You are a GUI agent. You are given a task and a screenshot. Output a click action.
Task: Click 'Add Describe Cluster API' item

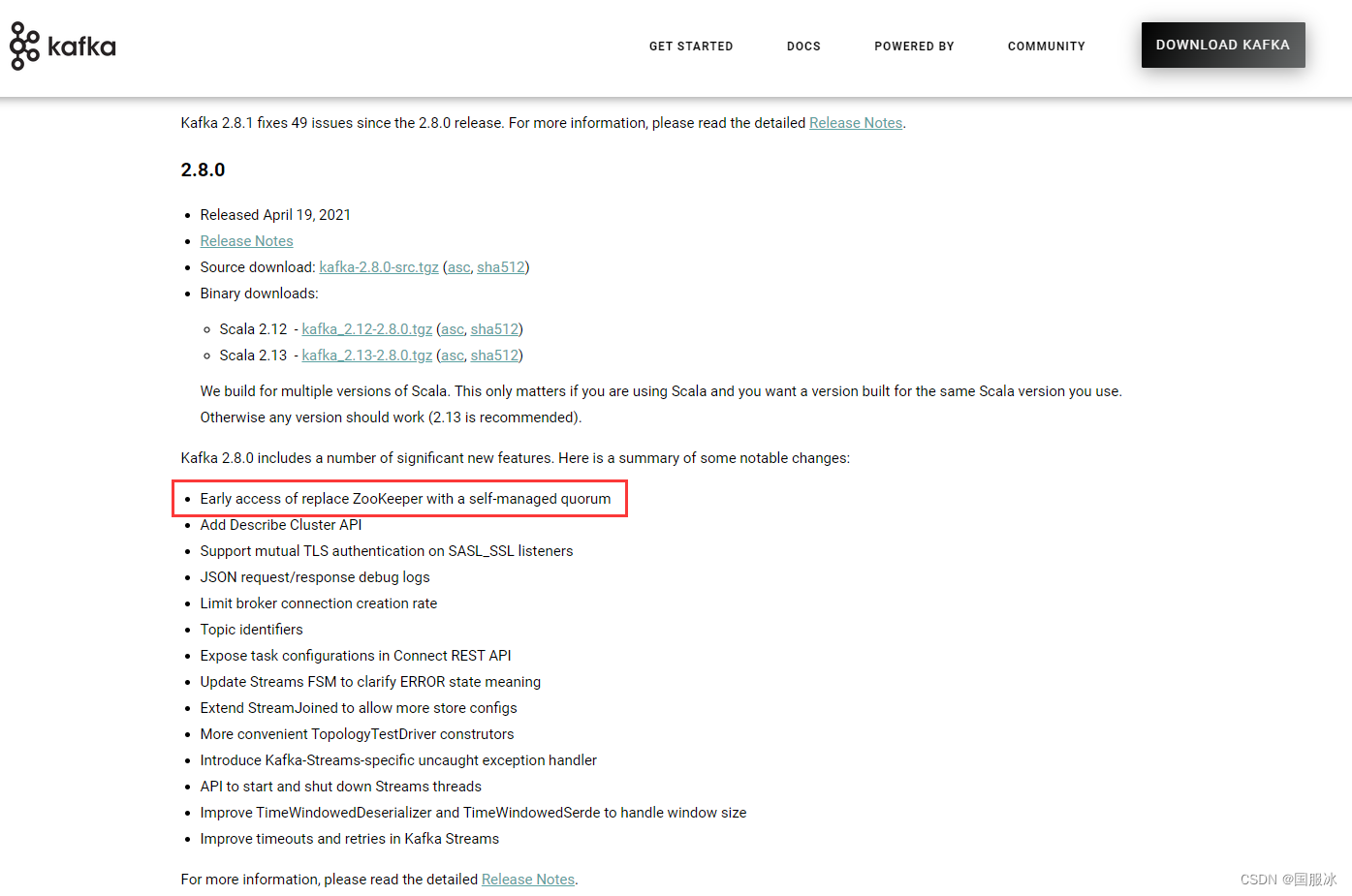click(x=281, y=525)
